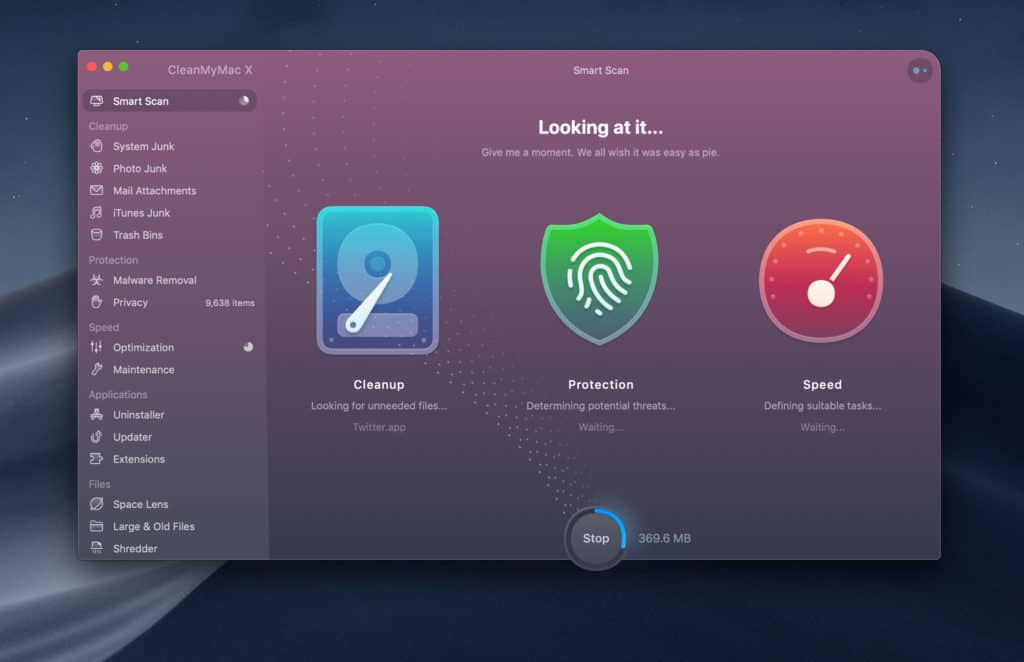This screenshot has height=662, width=1024.
Task: Click the Updater icon
Action: [97, 436]
